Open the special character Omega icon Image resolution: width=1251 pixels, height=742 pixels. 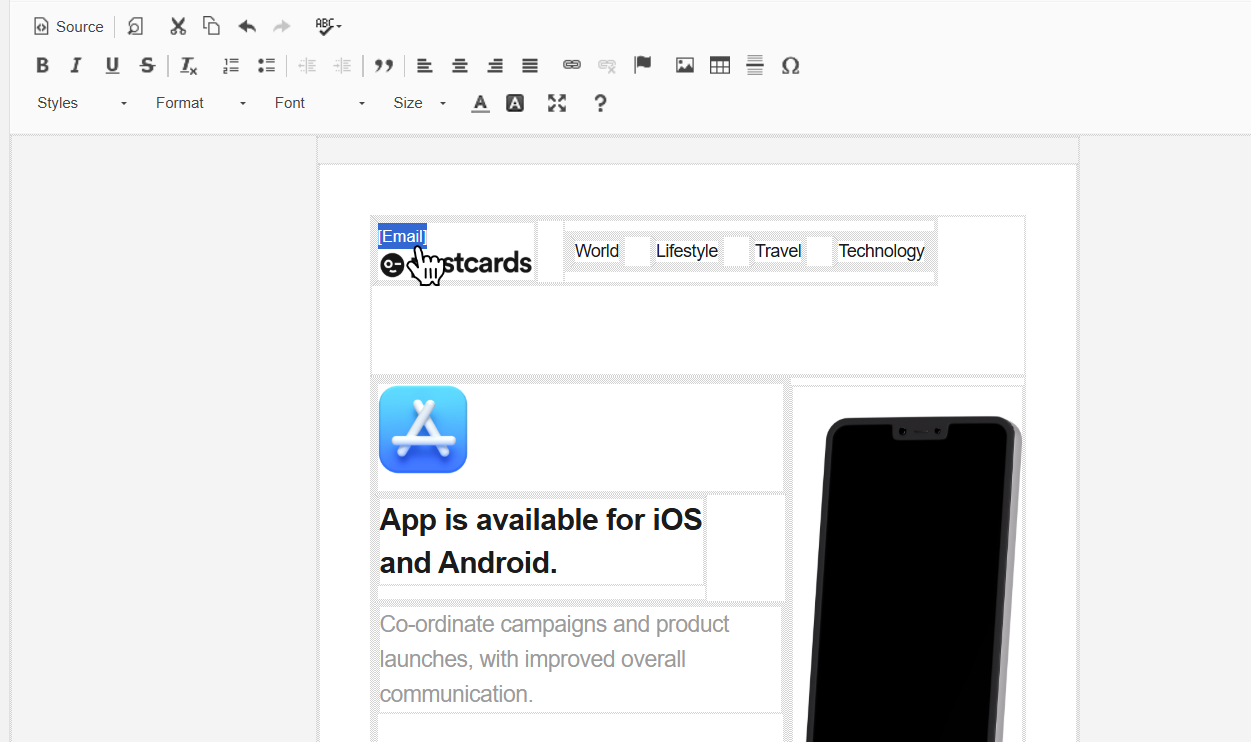(790, 65)
